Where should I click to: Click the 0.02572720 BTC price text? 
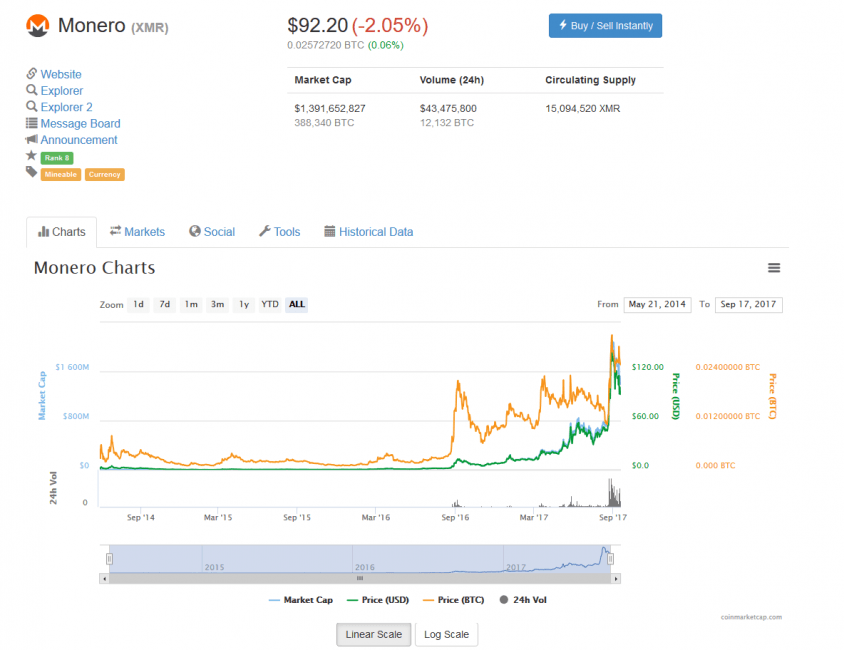326,45
